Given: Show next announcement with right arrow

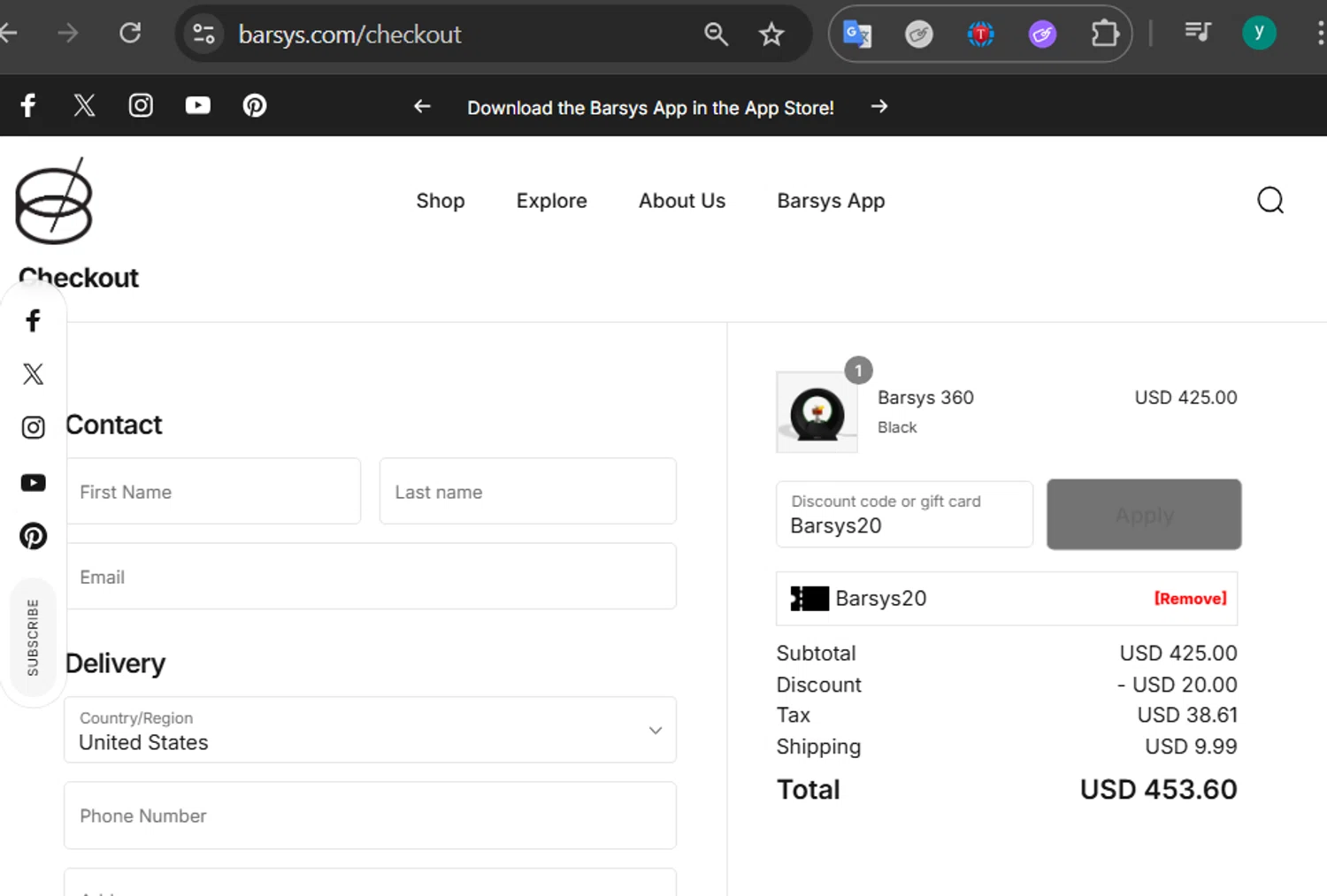Looking at the screenshot, I should pos(878,106).
